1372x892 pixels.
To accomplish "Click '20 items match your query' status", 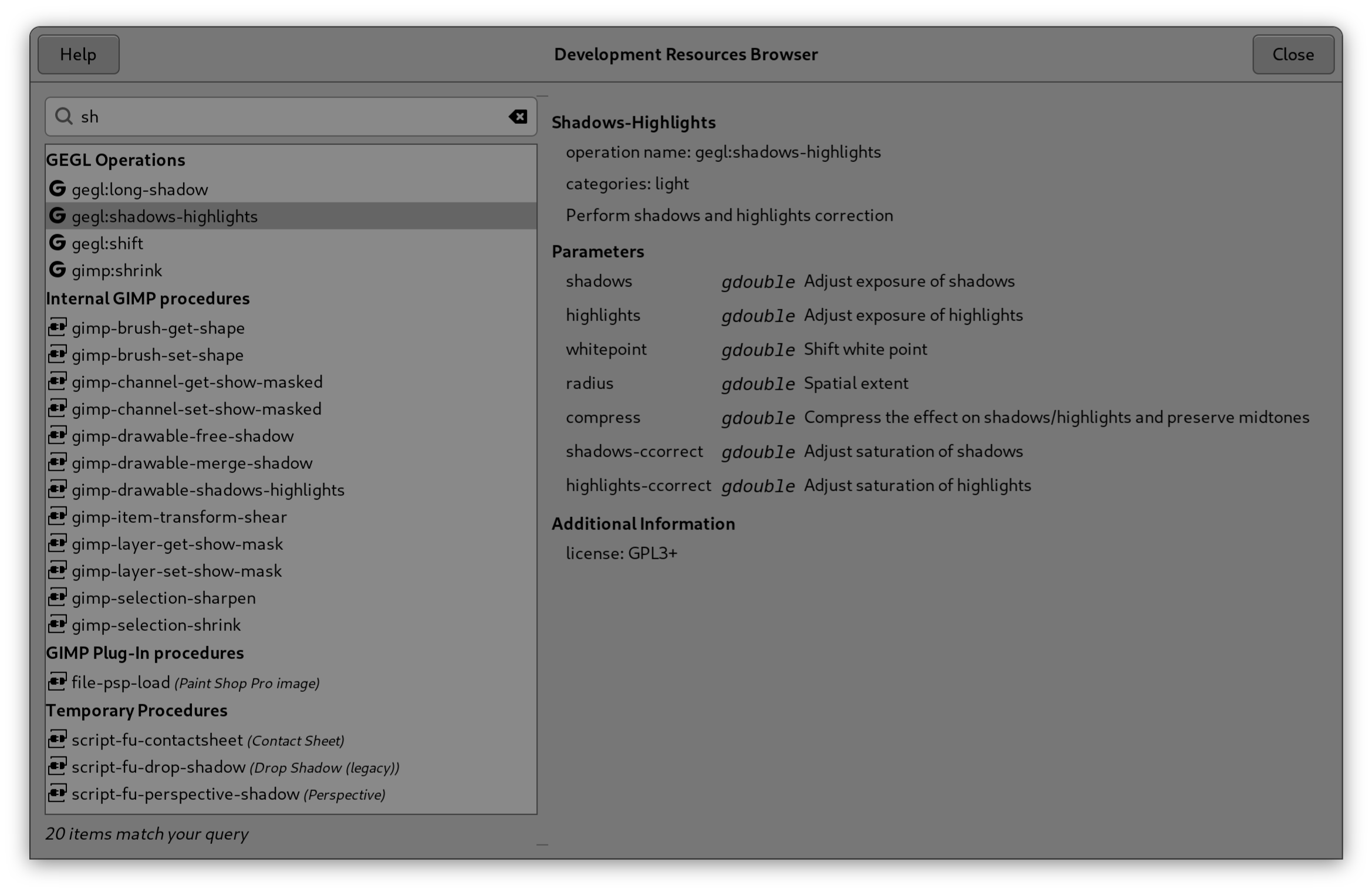I will (147, 834).
